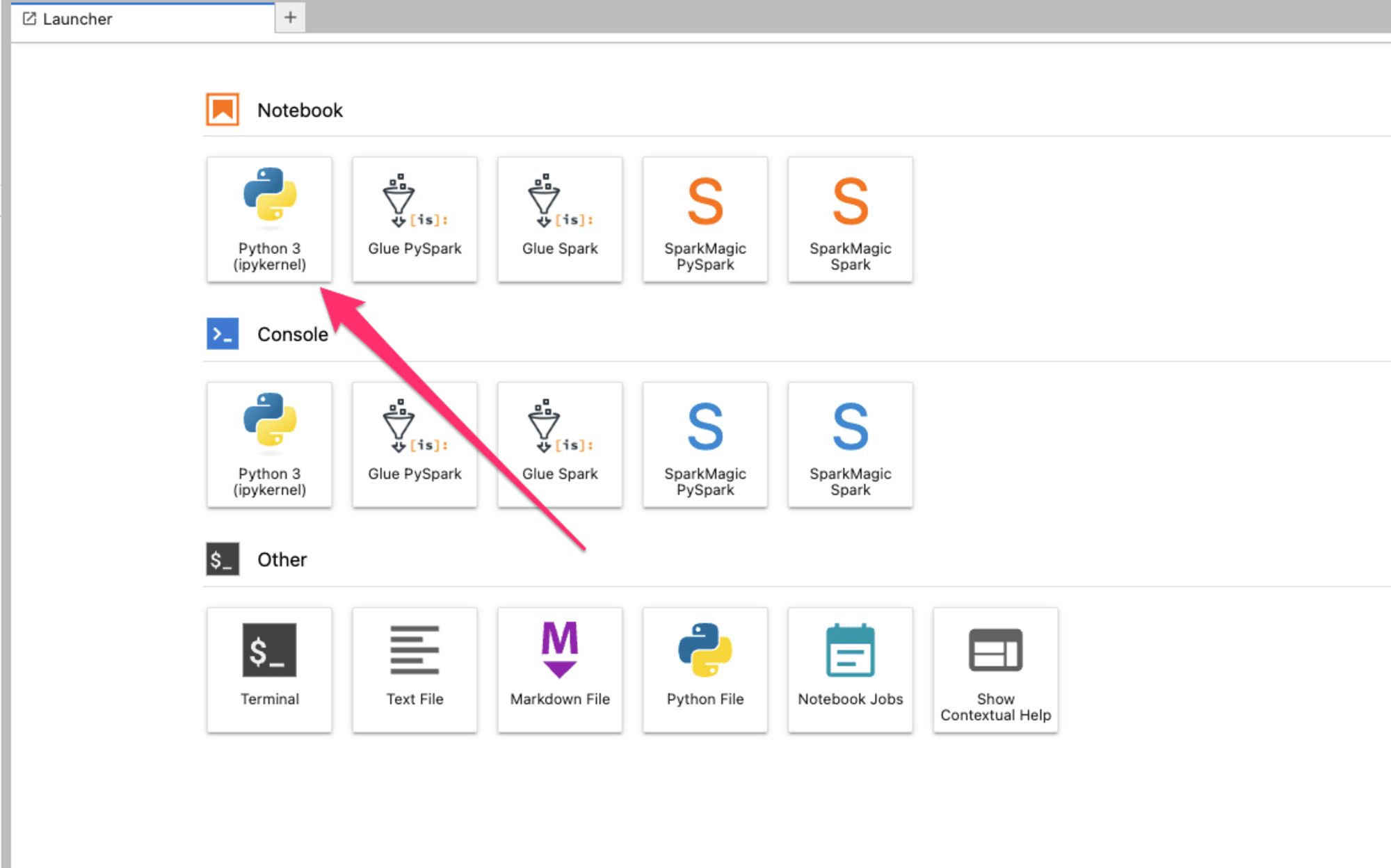The width and height of the screenshot is (1391, 868).
Task: Start a SparkMagic PySpark notebook
Action: click(705, 219)
